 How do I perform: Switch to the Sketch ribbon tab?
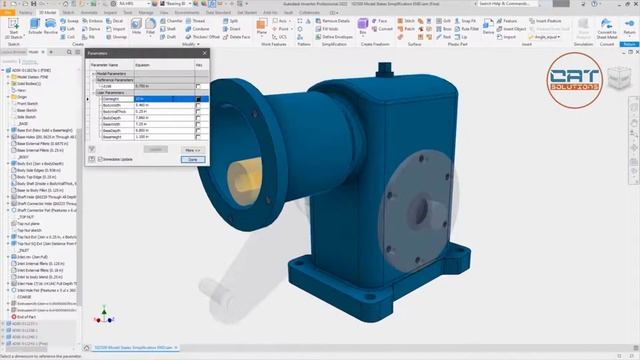68,13
